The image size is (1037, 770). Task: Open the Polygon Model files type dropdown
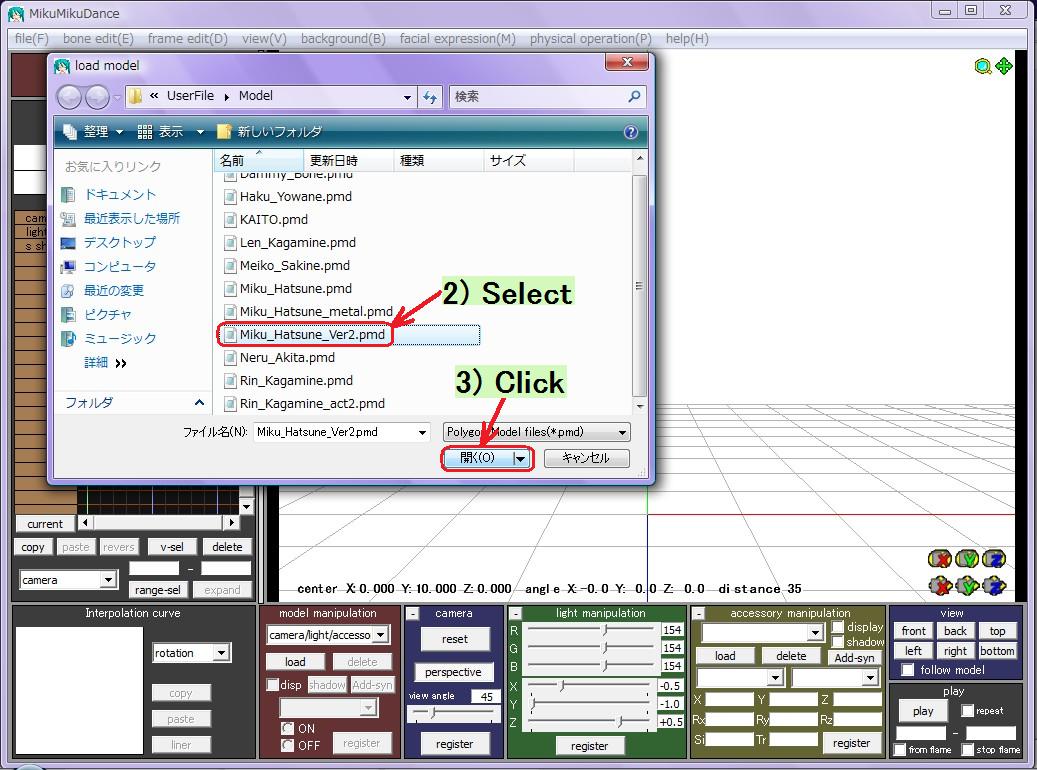coord(622,433)
